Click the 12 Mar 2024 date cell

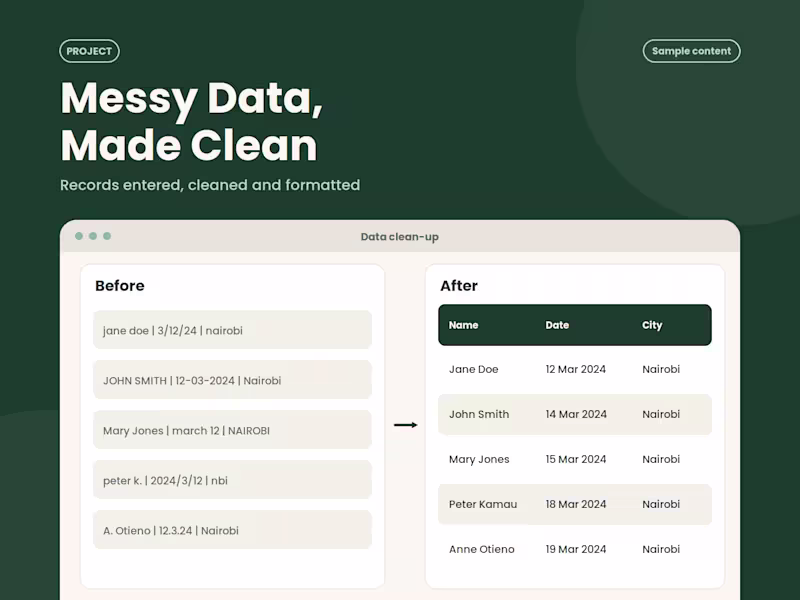(x=576, y=369)
